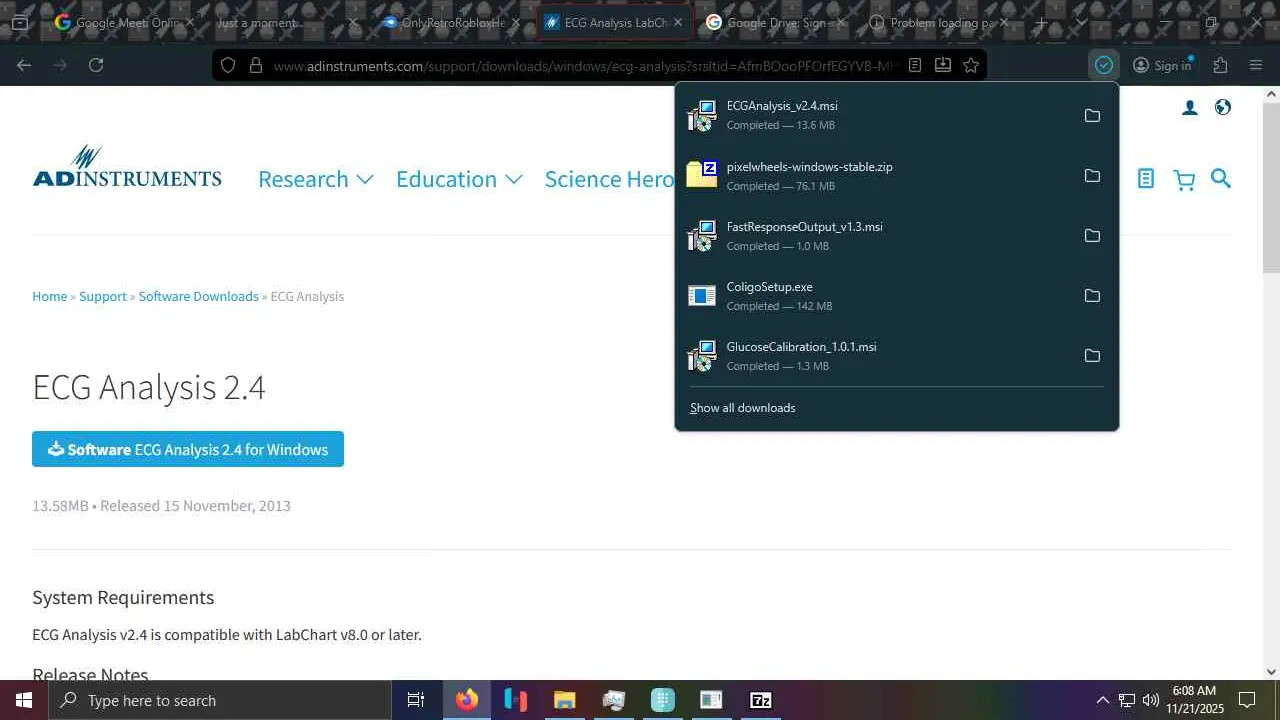Open the pixelwheels-windows-stable.zip download entry
The width and height of the screenshot is (1280, 720).
coord(880,176)
